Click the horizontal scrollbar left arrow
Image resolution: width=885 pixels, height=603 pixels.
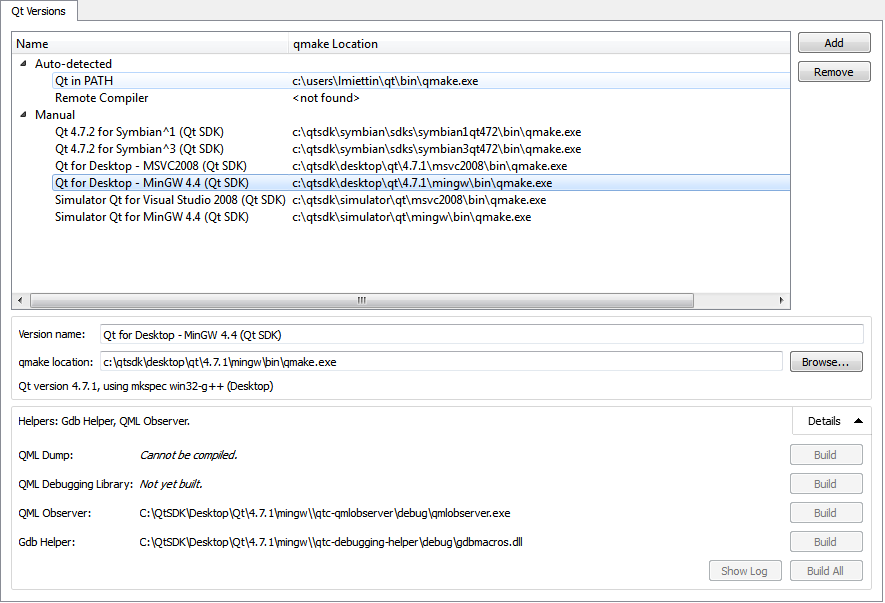(x=20, y=300)
